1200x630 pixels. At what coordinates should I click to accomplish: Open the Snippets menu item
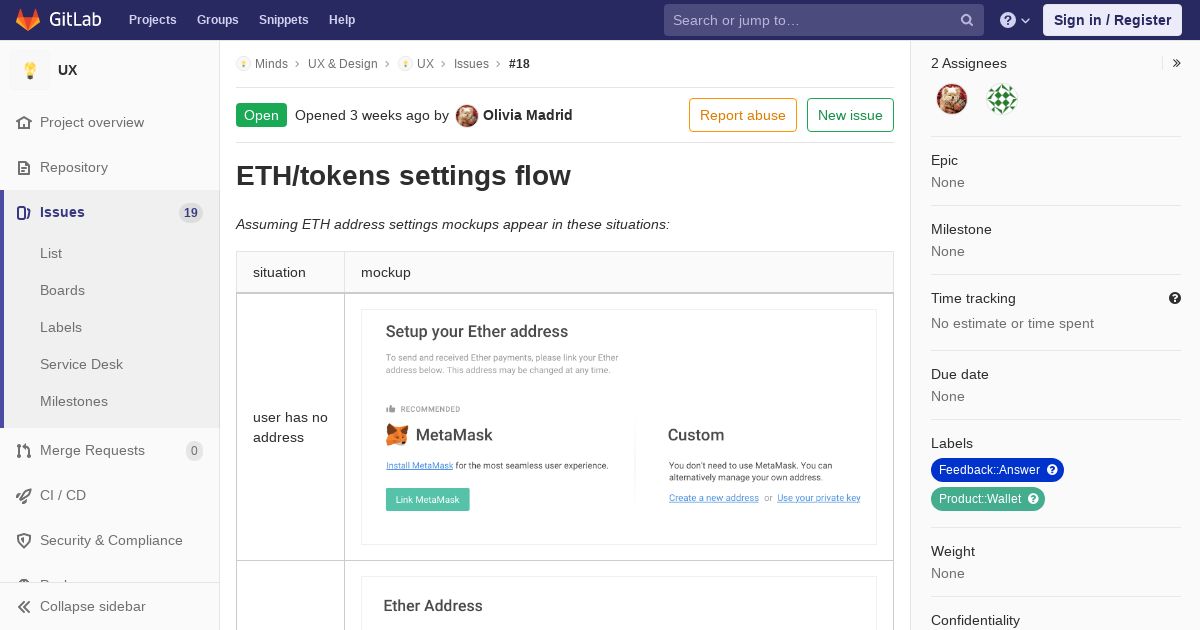284,20
